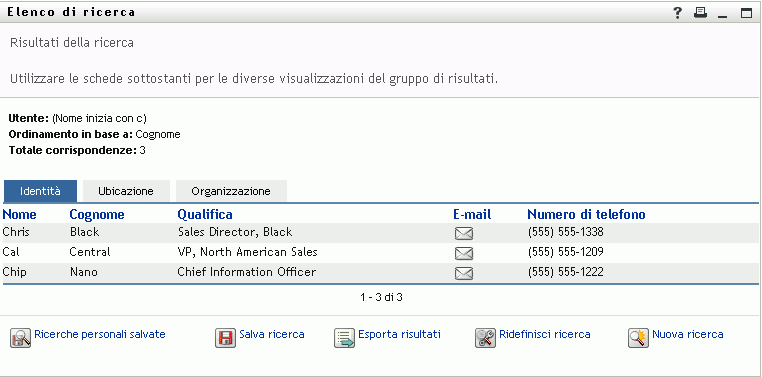Open the Ridefinisci ricerca link

pos(545,334)
